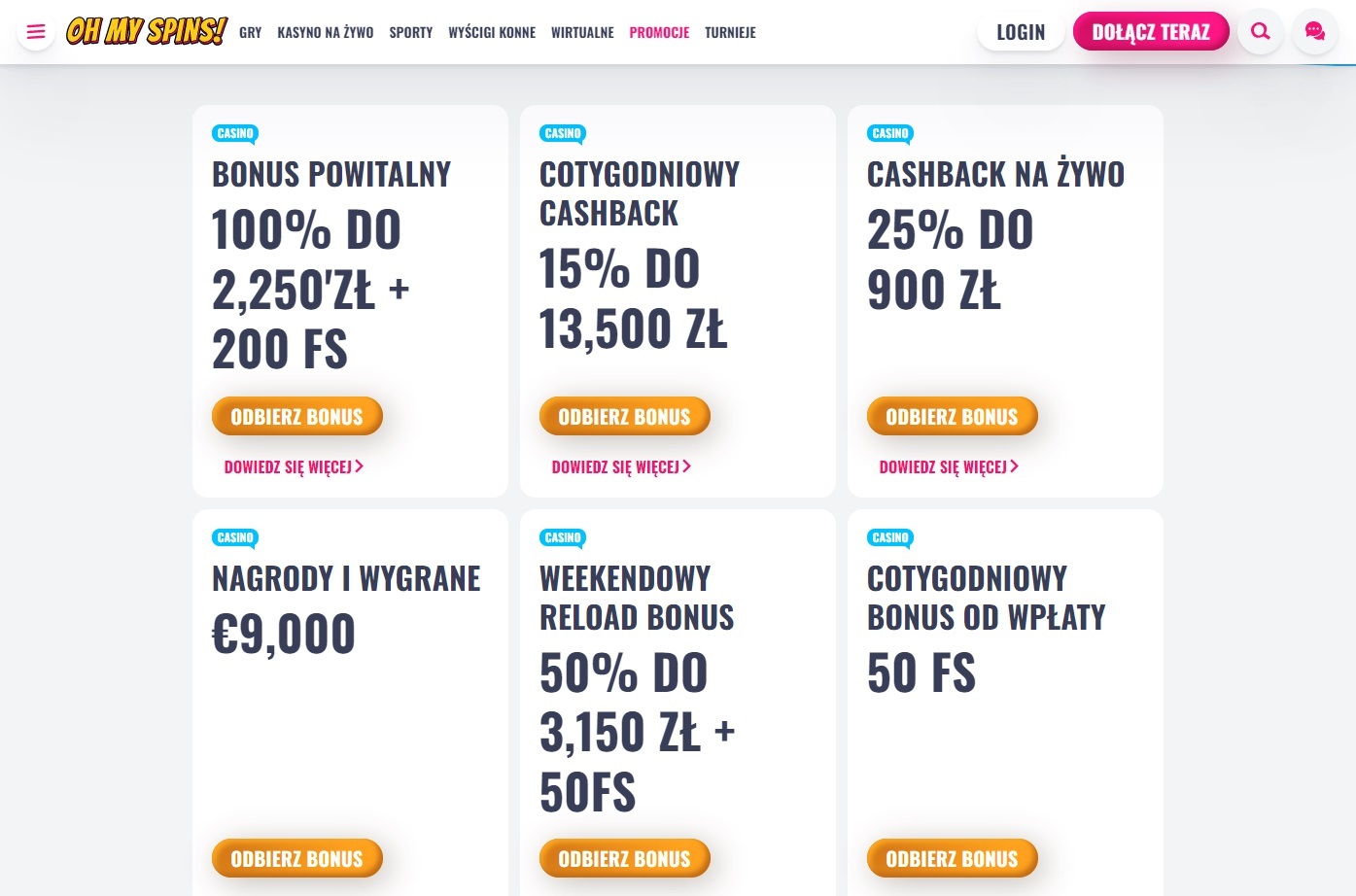Viewport: 1356px width, 896px height.
Task: Open the search magnifier icon
Action: click(1261, 31)
